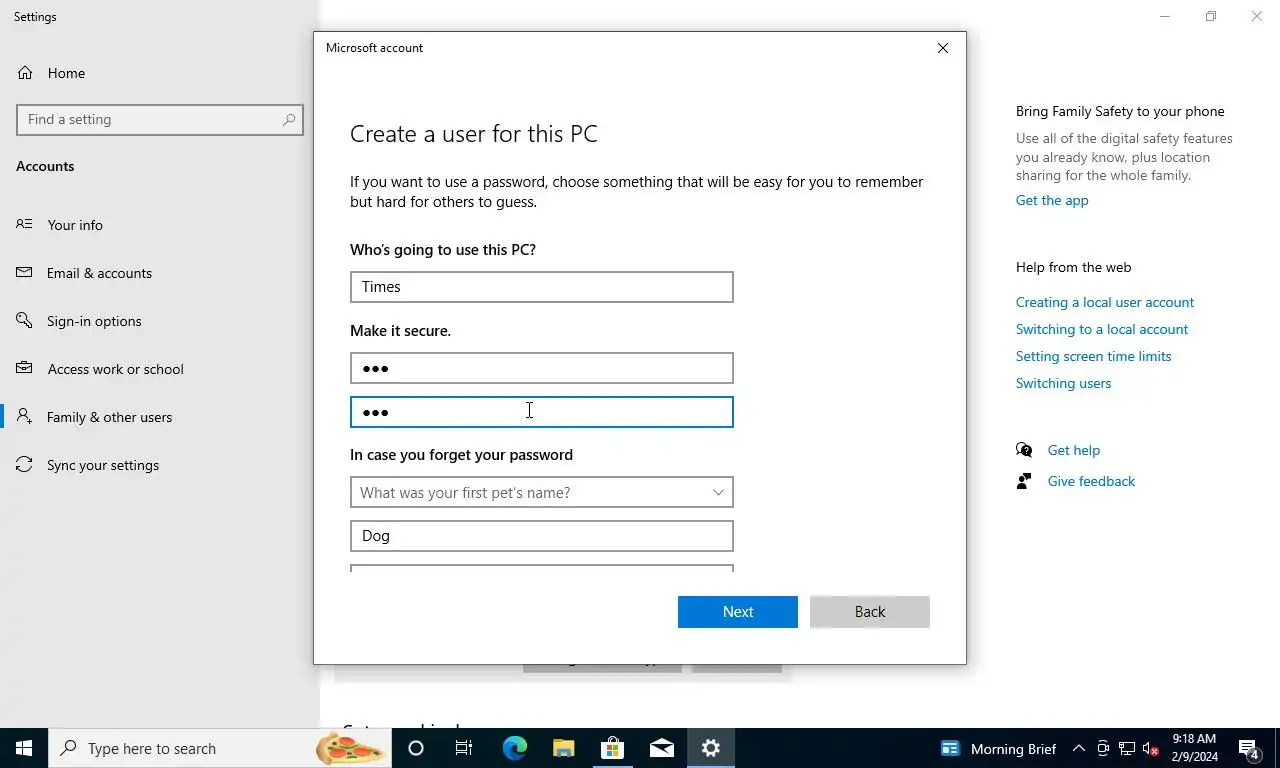Screen dimensions: 1280x768
Task: Select Family & other users
Action: [x=109, y=417]
